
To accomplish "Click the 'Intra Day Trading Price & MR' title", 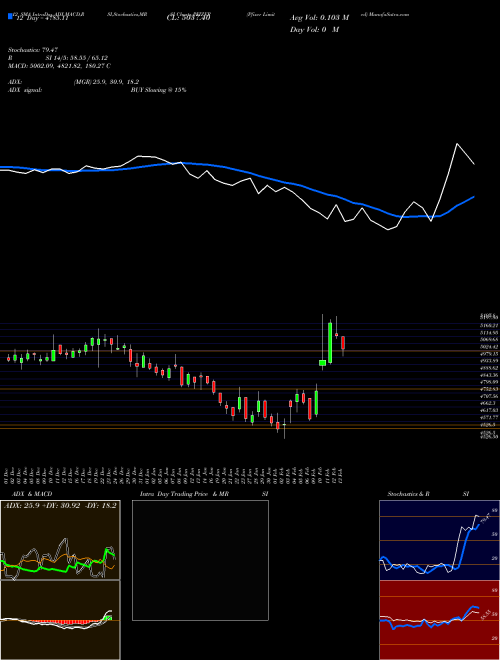I will click(184, 494).
